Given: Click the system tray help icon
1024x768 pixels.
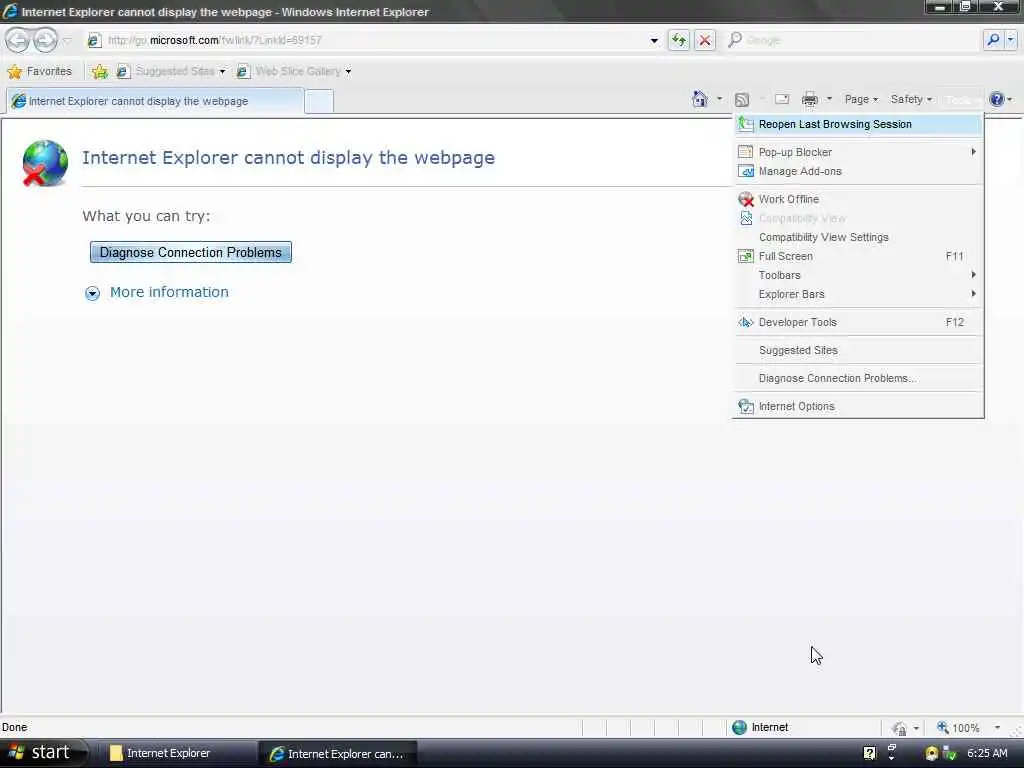Looking at the screenshot, I should pyautogui.click(x=869, y=753).
